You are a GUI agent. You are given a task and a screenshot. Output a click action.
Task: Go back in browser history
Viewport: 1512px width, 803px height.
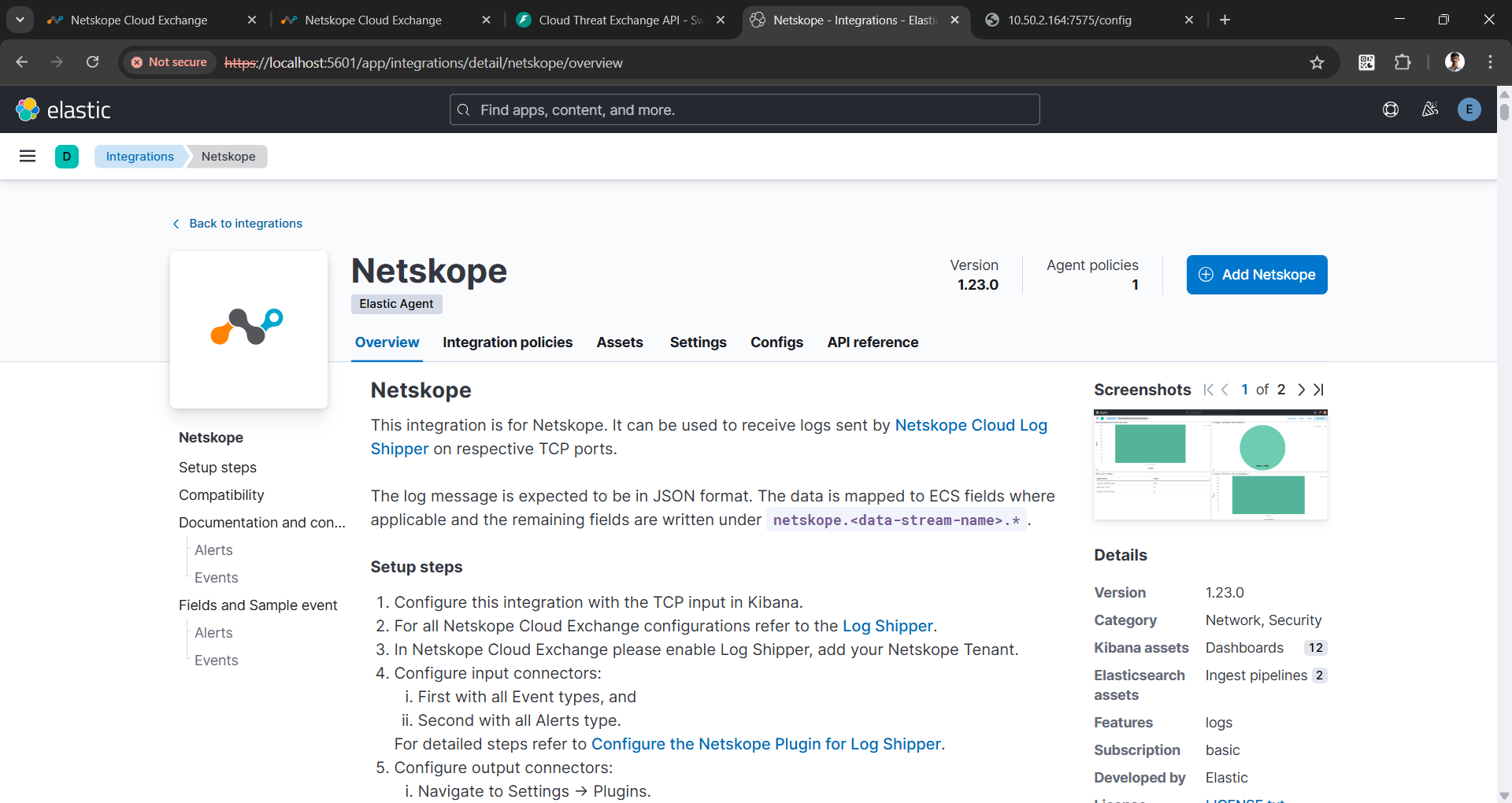tap(21, 62)
